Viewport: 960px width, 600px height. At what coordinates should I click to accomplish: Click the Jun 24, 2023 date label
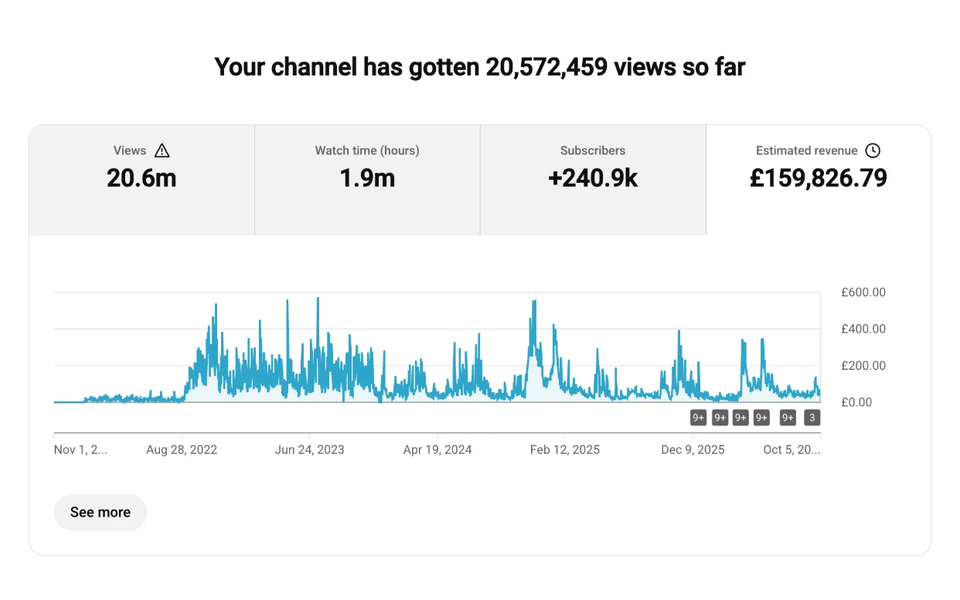point(309,449)
